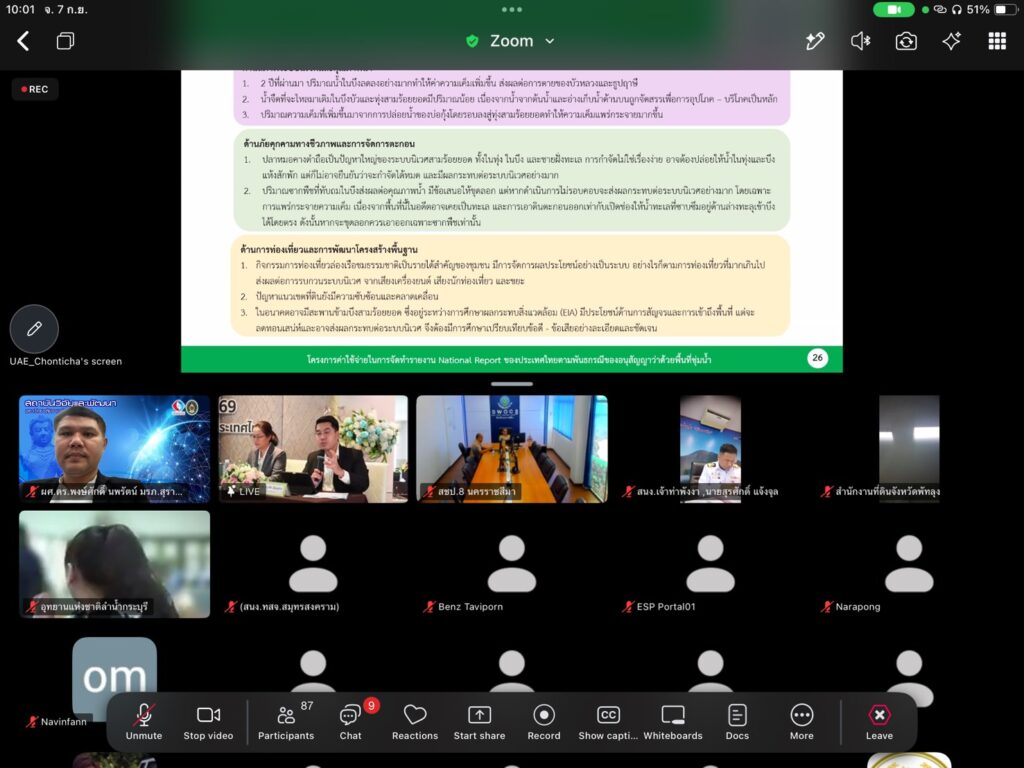Go back using the top-left arrow
The image size is (1024, 768).
pyautogui.click(x=23, y=41)
